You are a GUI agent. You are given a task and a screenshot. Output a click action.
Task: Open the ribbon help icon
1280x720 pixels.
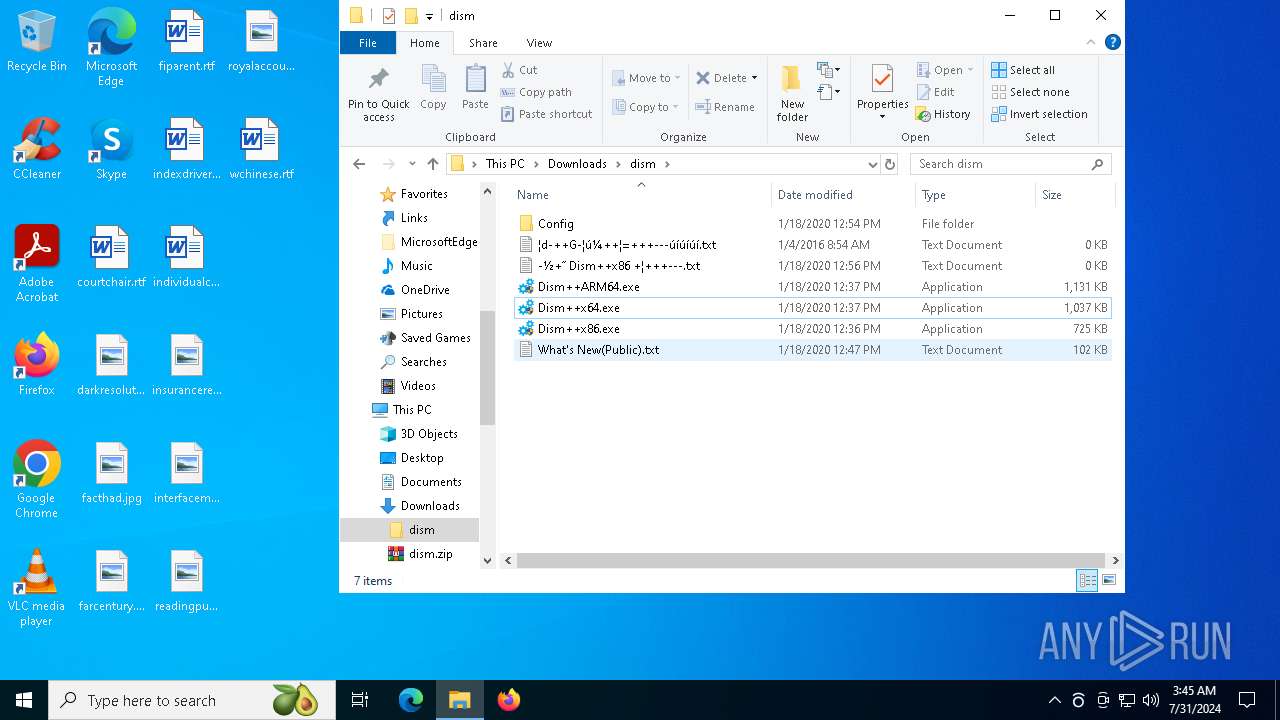[x=1113, y=42]
